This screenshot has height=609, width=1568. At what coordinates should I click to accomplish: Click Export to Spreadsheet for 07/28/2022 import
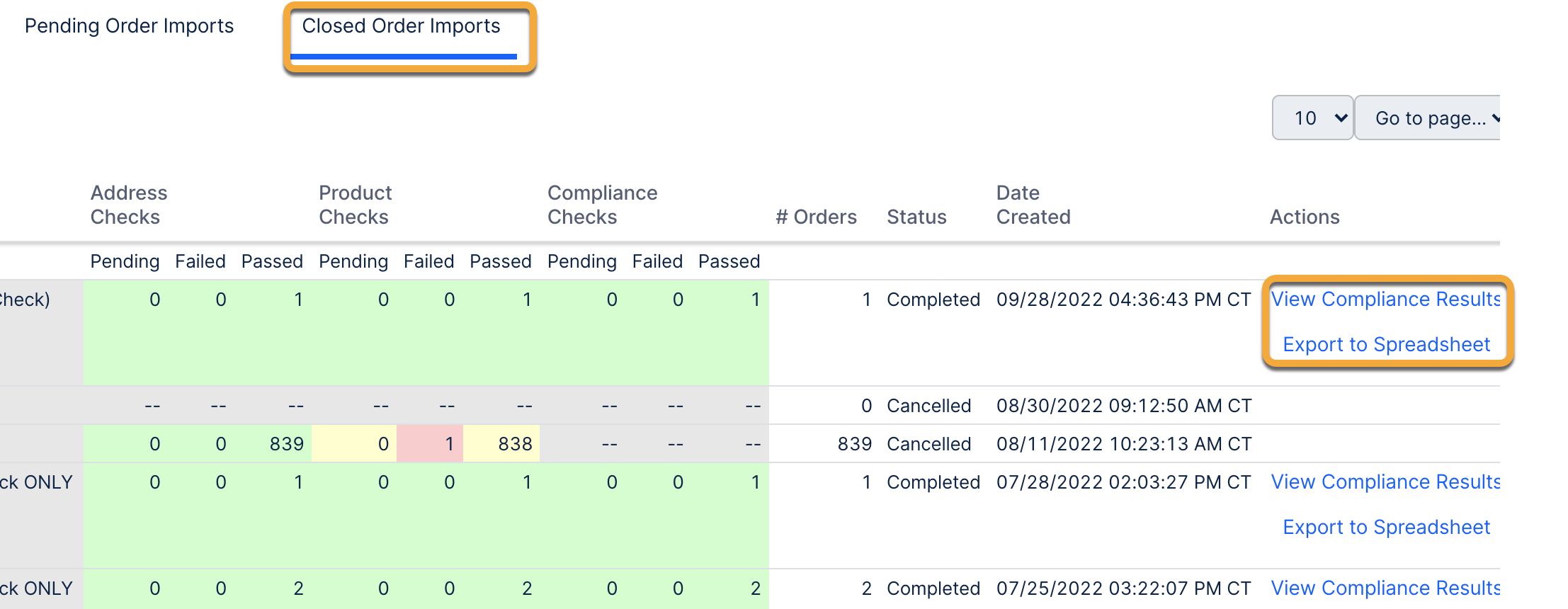1386,528
